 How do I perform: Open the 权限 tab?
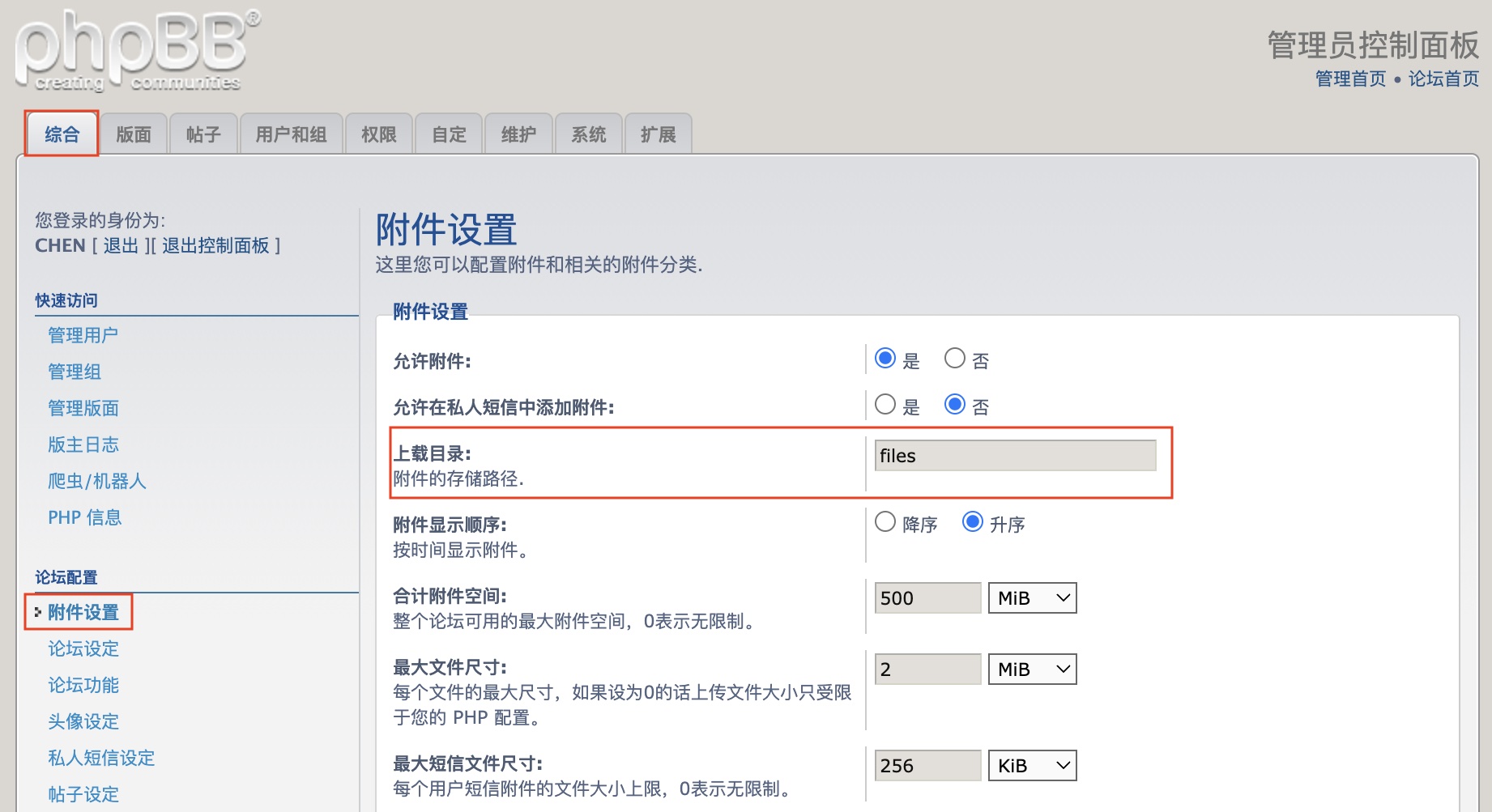(x=378, y=134)
